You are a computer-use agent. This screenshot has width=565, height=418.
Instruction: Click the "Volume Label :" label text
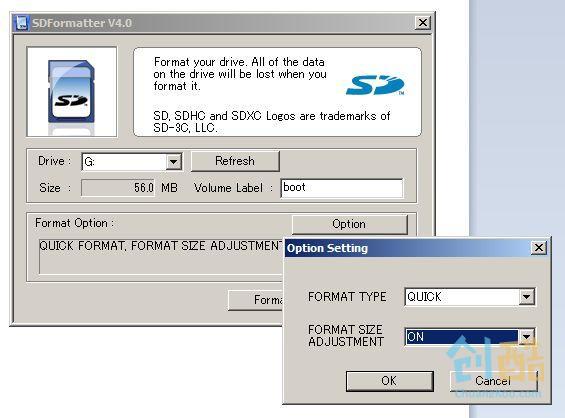click(233, 188)
